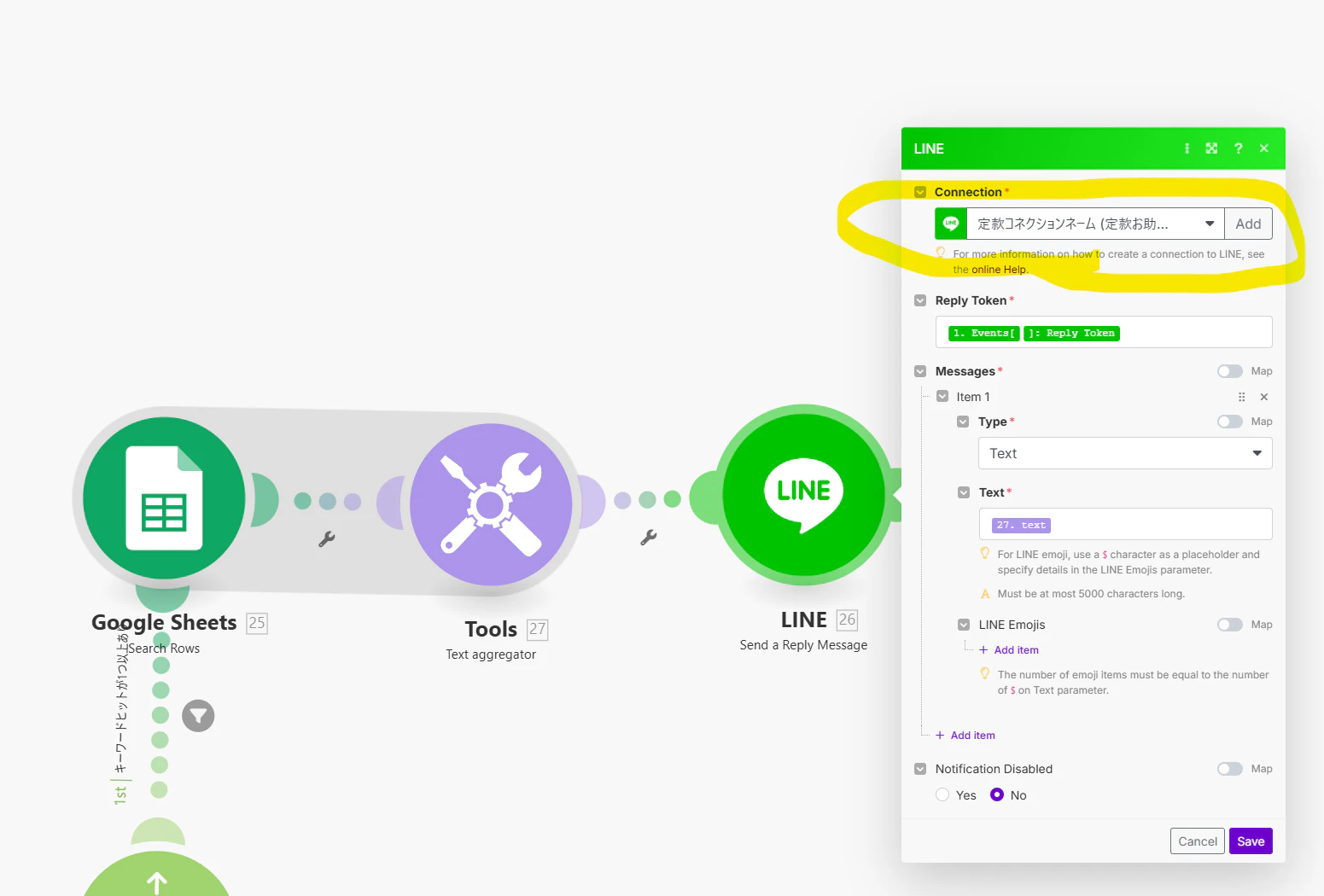Screen dimensions: 1324x896
Task: Click the Google Sheets module title
Action: [164, 623]
